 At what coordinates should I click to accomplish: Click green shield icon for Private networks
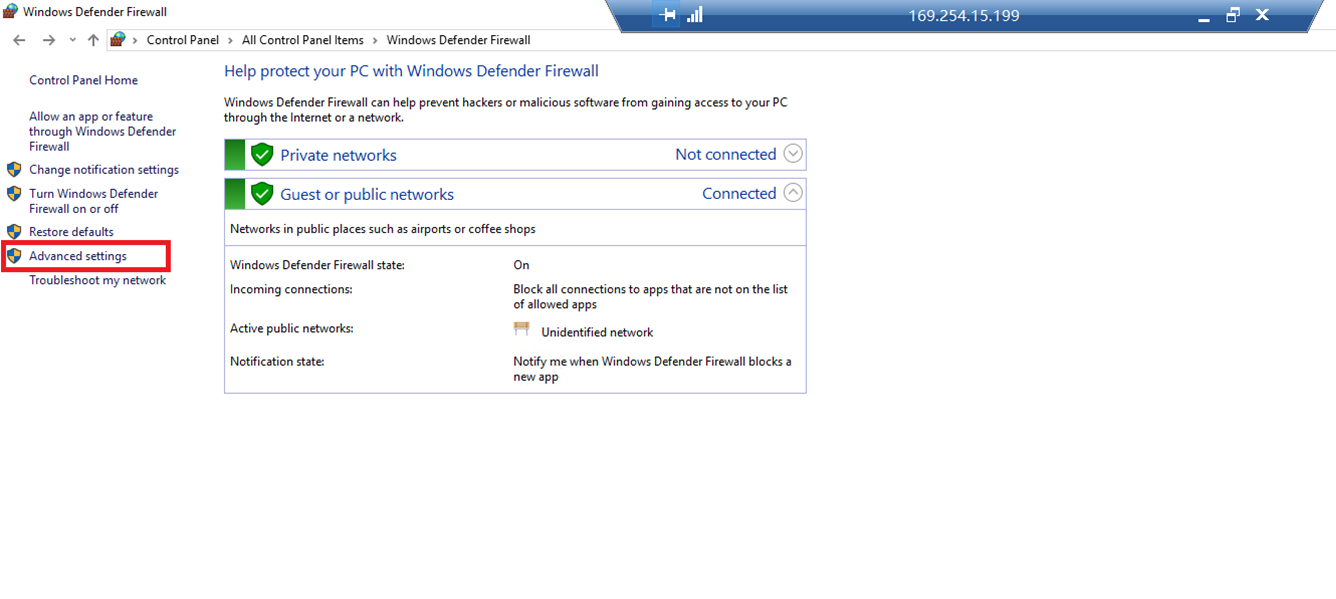(262, 155)
